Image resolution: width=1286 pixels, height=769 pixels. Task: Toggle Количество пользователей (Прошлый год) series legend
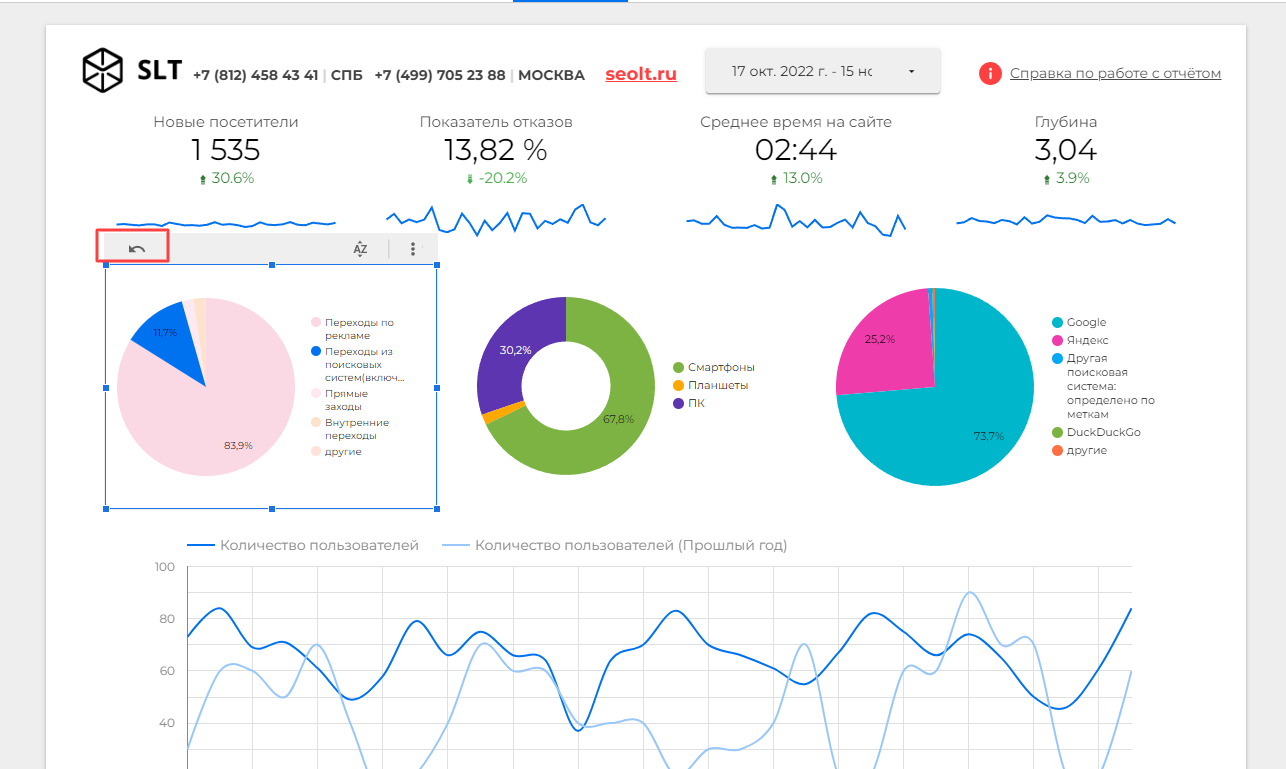coord(614,545)
